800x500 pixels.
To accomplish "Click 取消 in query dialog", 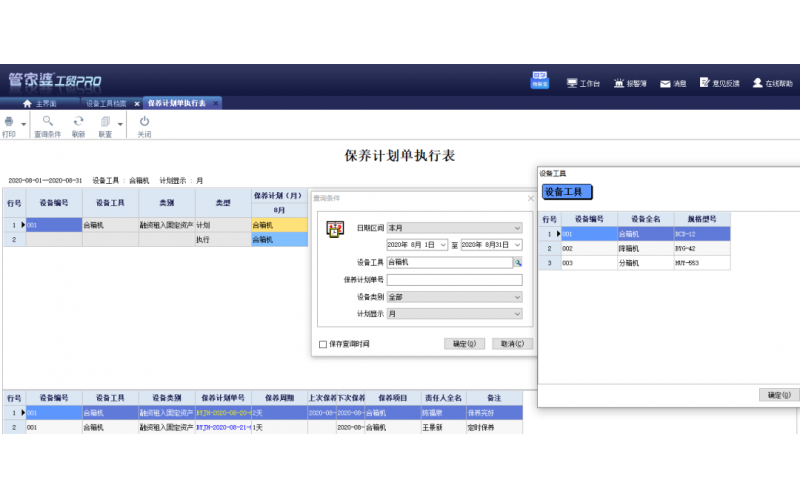I will [512, 344].
